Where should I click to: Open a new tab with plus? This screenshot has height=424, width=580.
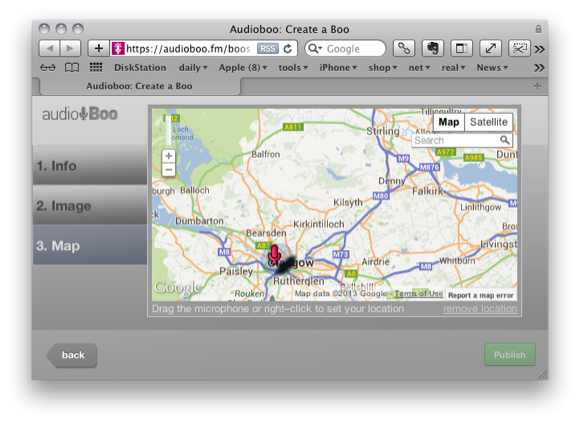[537, 86]
